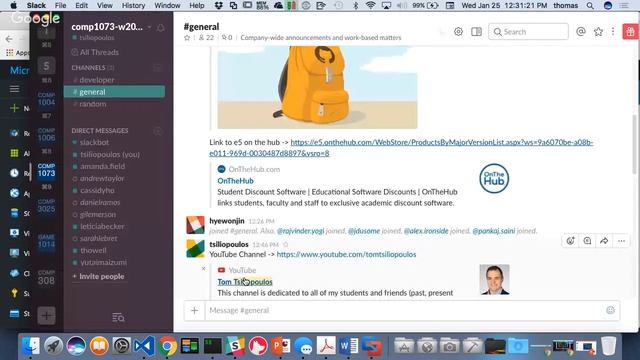Open Spotlight search in menu bar
Screen dimensions: 640x360
click(590, 5)
